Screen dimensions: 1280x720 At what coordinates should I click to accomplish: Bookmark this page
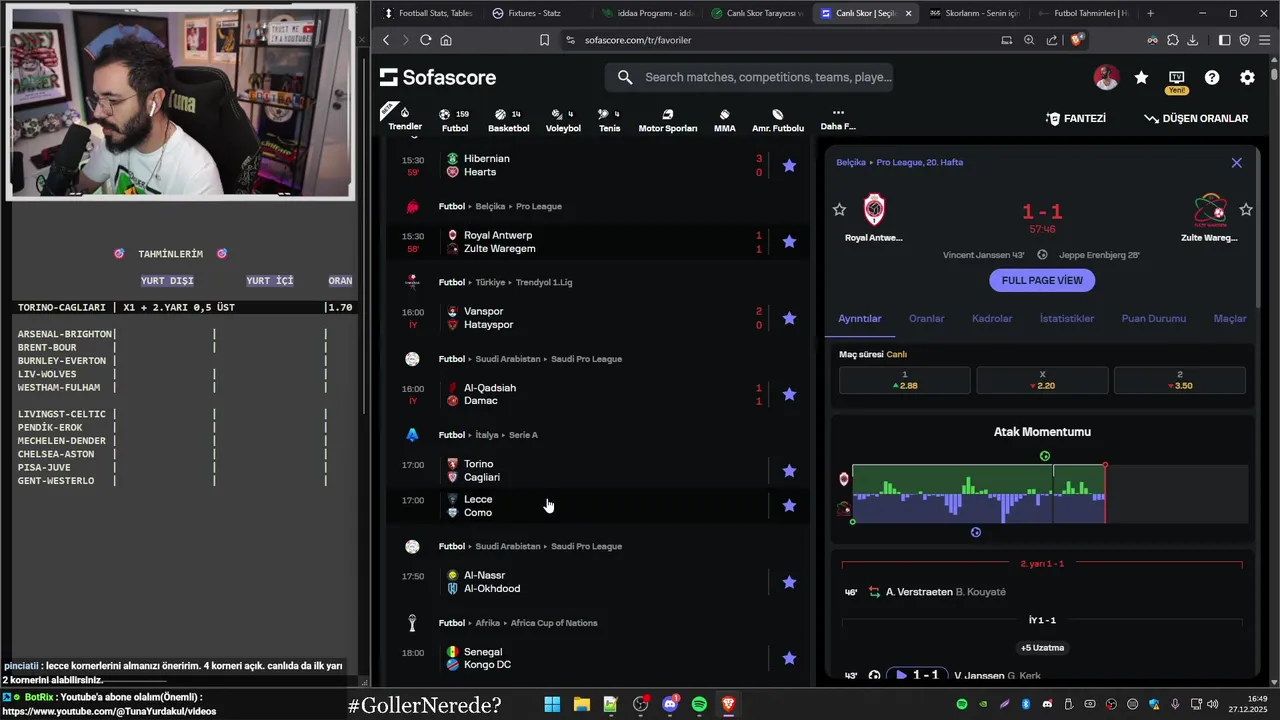(544, 40)
